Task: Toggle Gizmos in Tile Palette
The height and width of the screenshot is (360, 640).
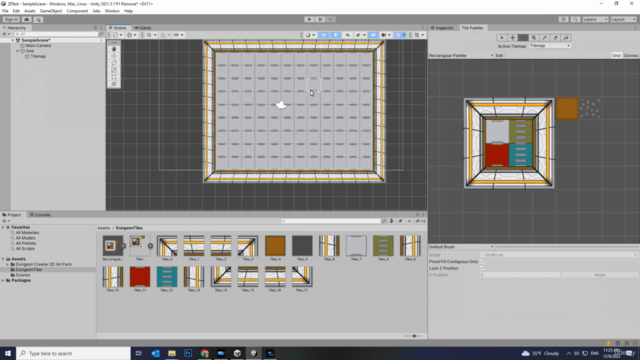Action: (630, 56)
